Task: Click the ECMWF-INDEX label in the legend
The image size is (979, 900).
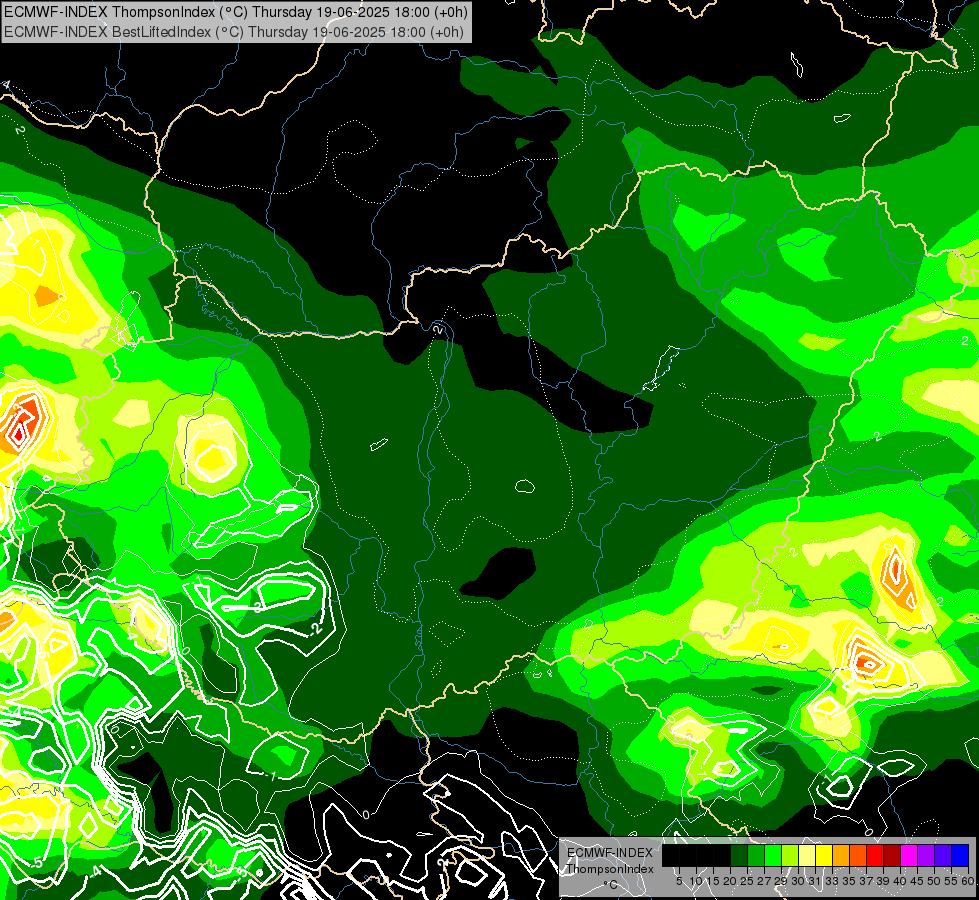Action: tap(610, 853)
